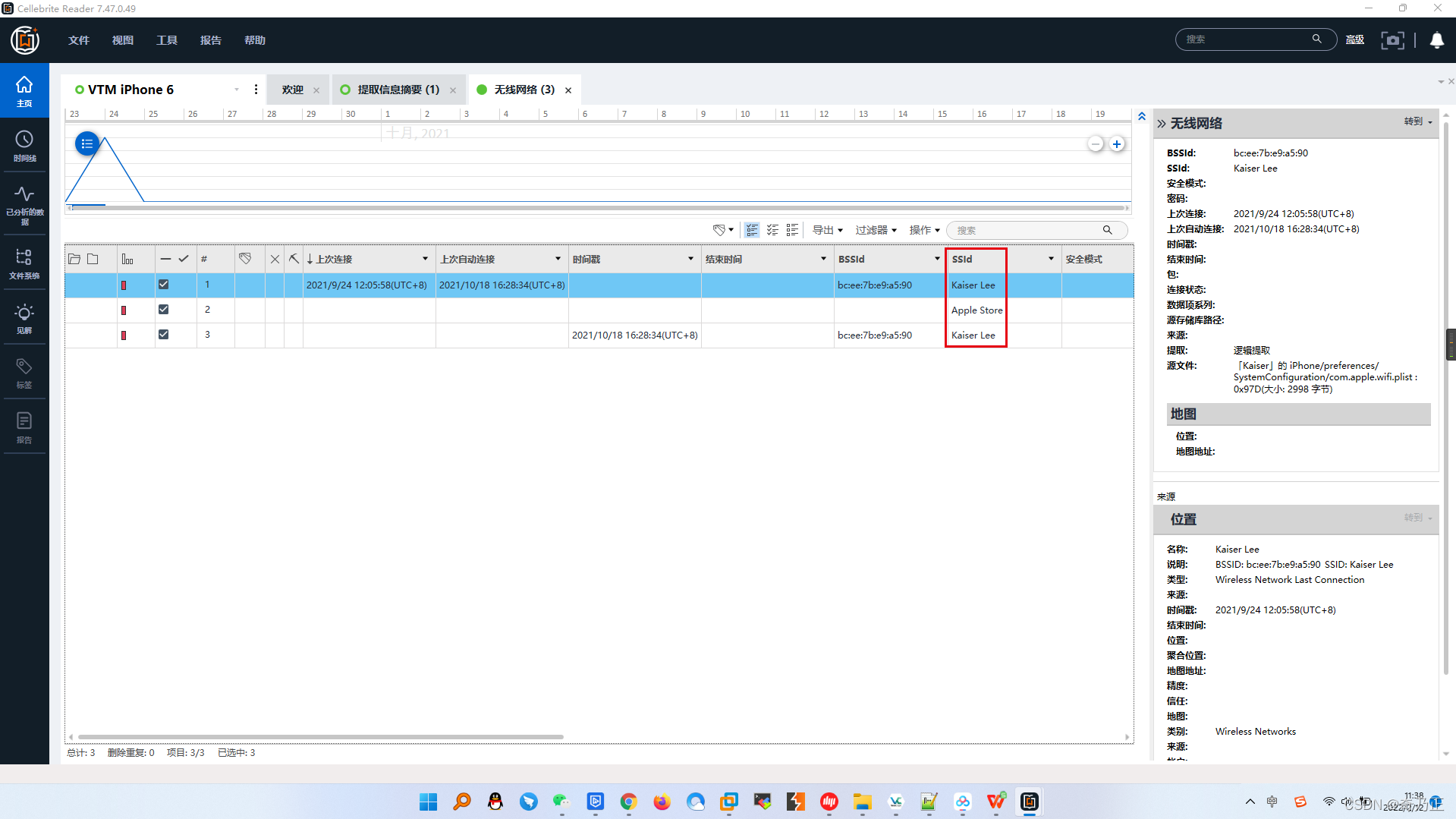Close the 无线网络 (3) tab

pyautogui.click(x=568, y=90)
